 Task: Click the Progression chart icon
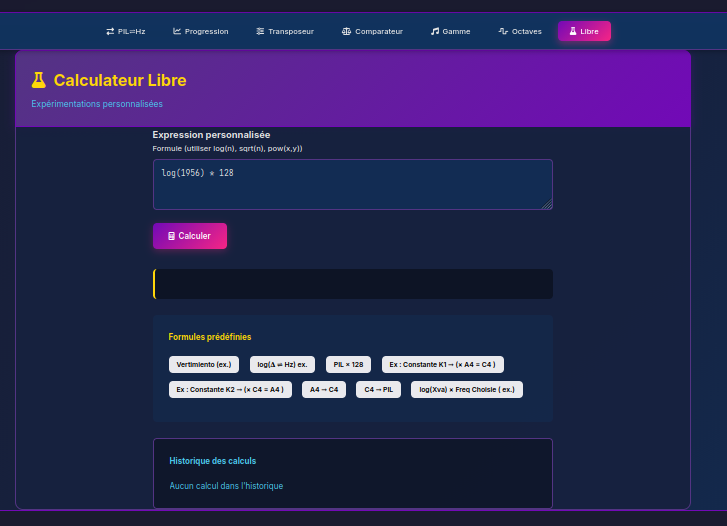177,31
